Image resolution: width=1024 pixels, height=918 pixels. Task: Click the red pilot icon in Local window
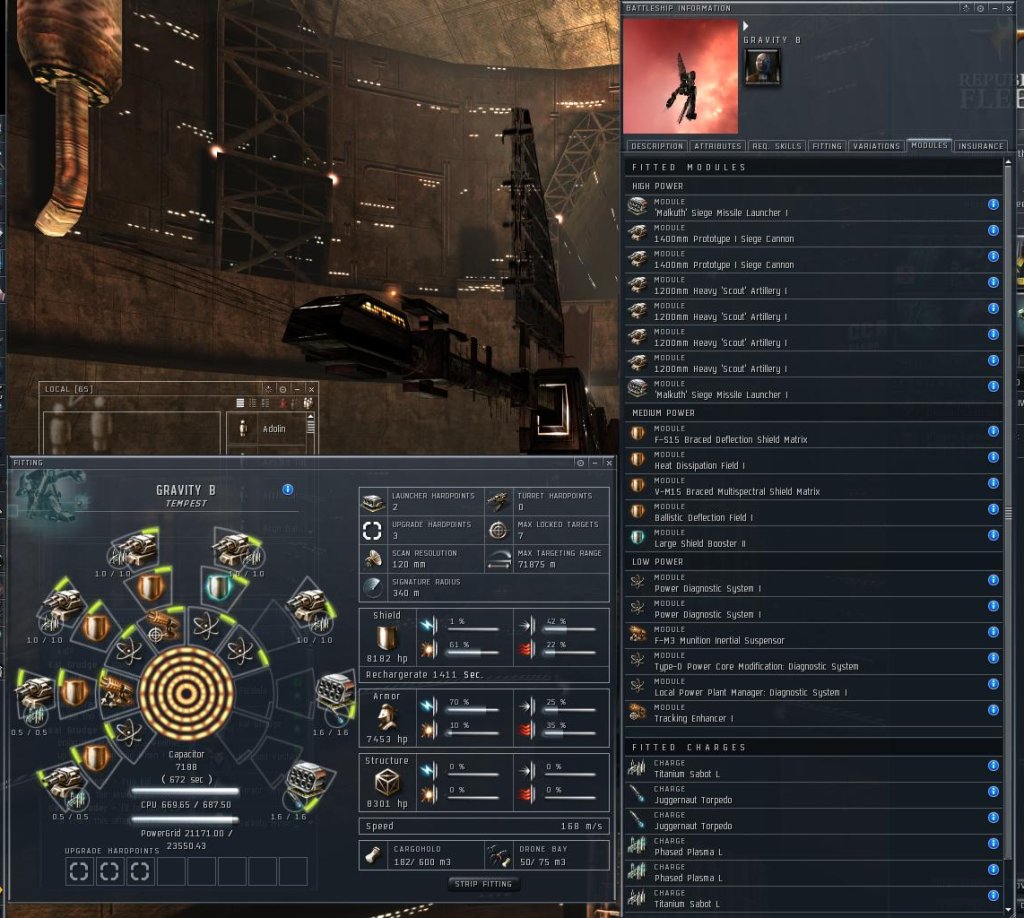point(283,404)
